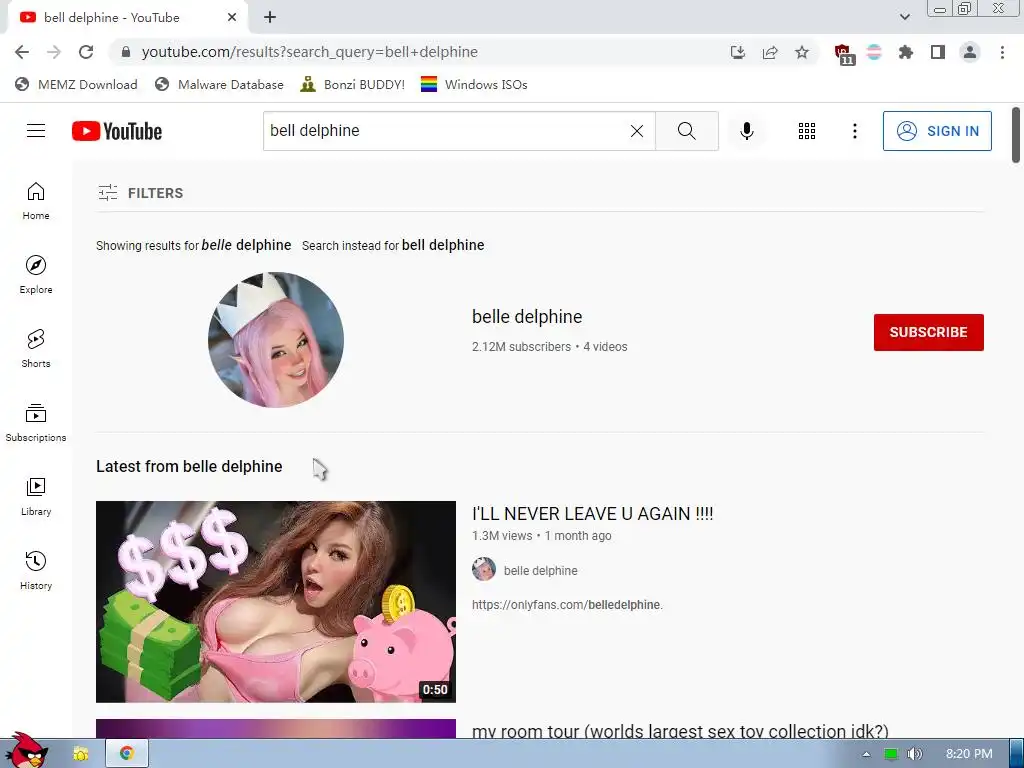The width and height of the screenshot is (1024, 768).
Task: Open the Malware Database bookmark
Action: pyautogui.click(x=219, y=84)
